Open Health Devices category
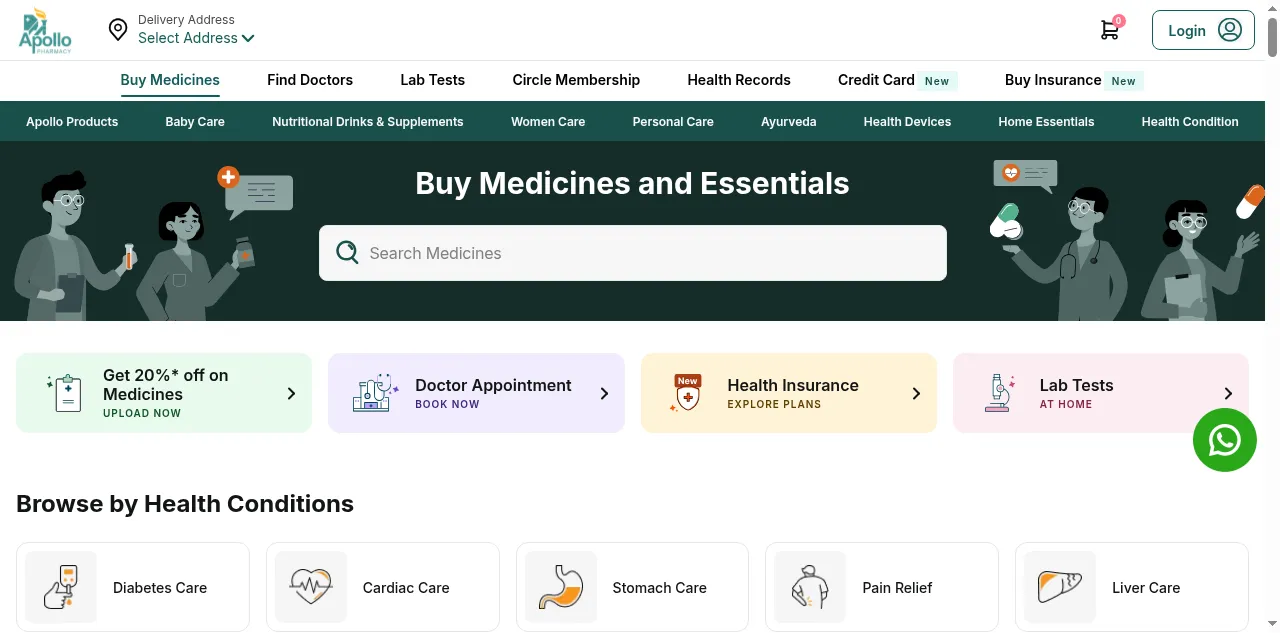The height and width of the screenshot is (633, 1280). [907, 121]
